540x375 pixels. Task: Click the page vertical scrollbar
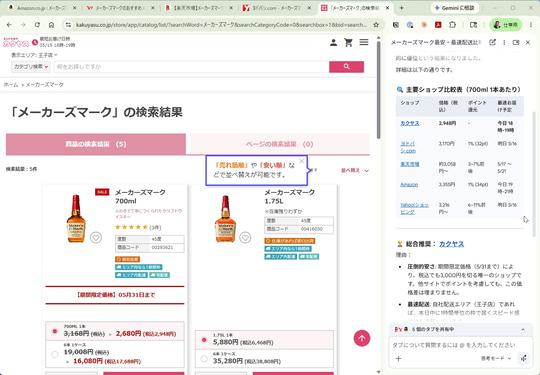(x=378, y=90)
